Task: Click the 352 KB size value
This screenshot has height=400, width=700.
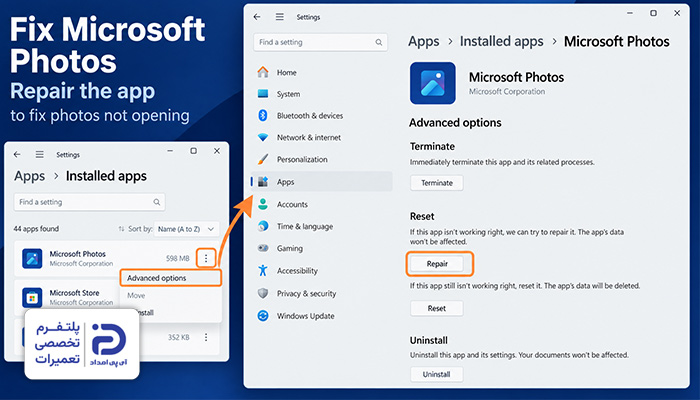Action: pyautogui.click(x=179, y=337)
